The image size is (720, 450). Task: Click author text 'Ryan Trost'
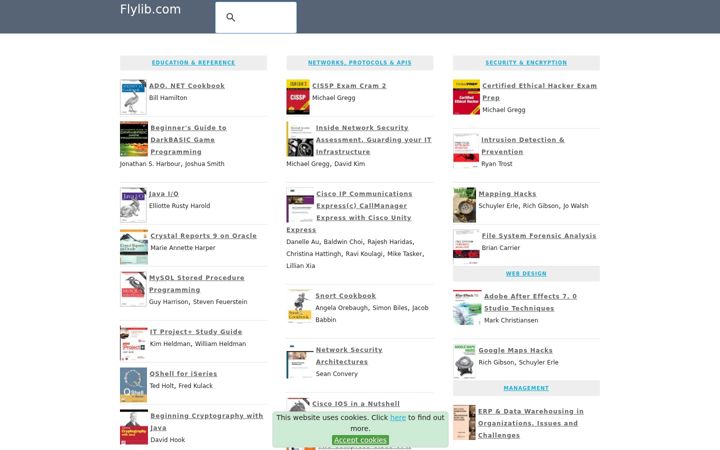(x=496, y=163)
